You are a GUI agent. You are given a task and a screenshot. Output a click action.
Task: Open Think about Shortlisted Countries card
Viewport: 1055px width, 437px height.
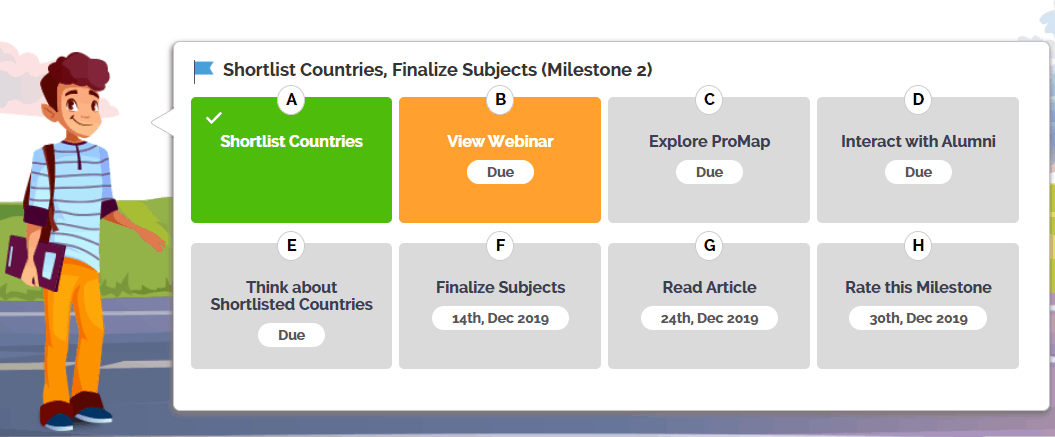[291, 306]
